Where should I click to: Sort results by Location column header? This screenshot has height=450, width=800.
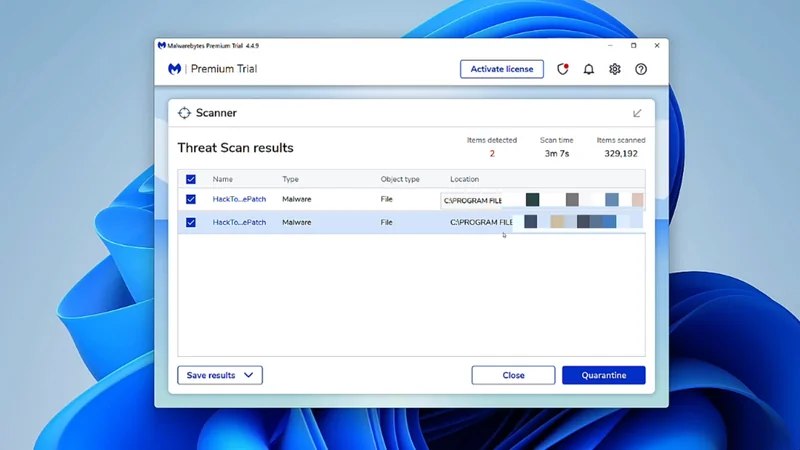click(464, 180)
